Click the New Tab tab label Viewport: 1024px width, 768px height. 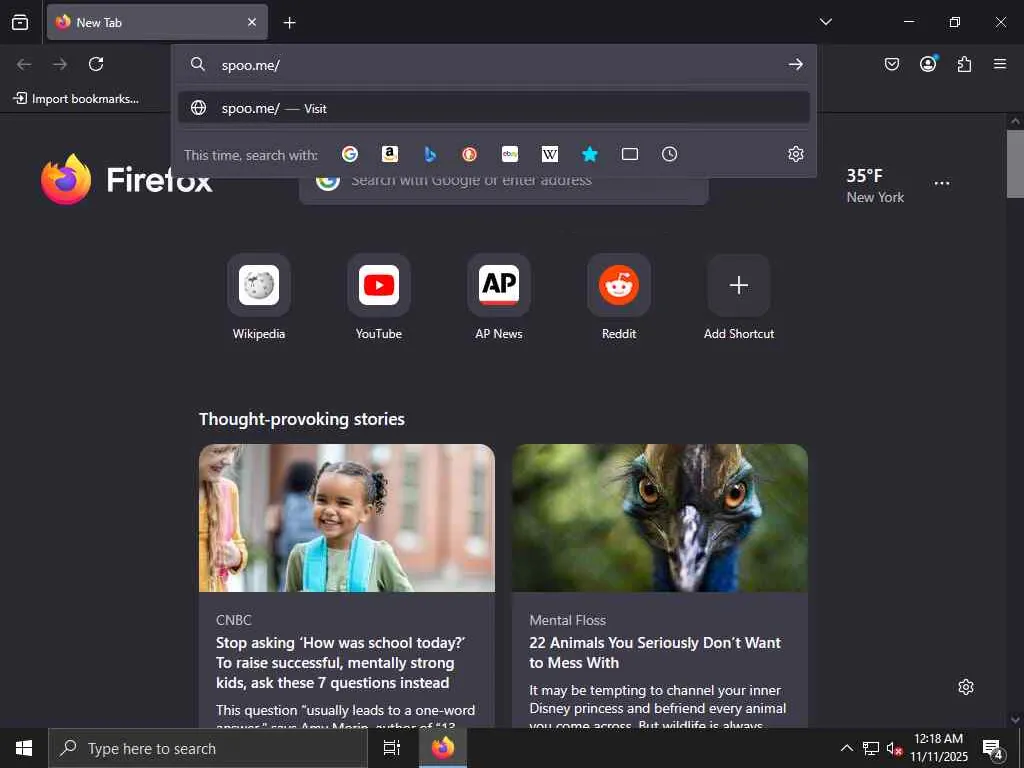coord(99,22)
